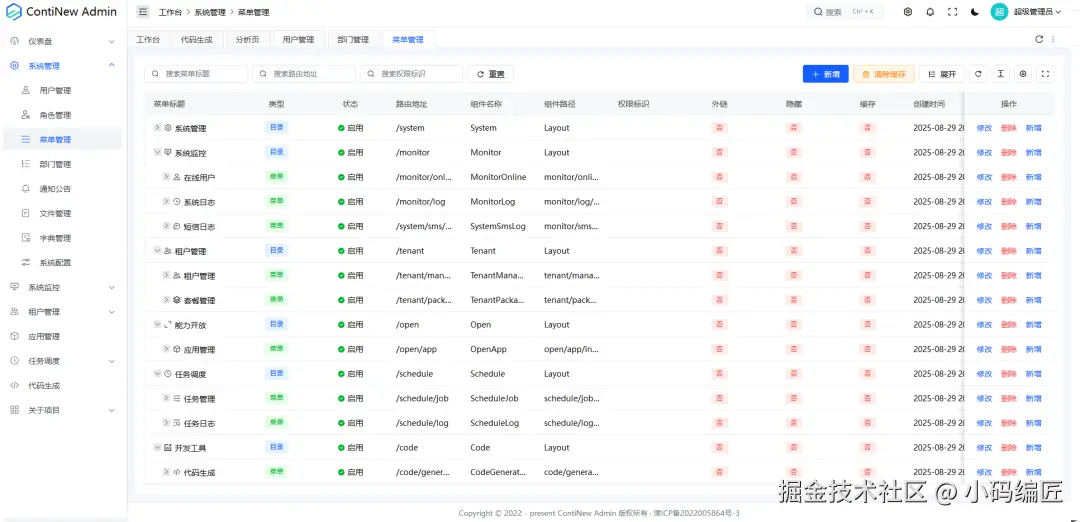Expand the 在线用户 row arrow

pyautogui.click(x=166, y=177)
